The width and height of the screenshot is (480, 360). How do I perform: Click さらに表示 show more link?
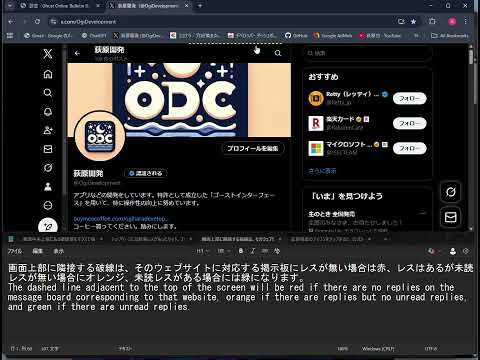tap(322, 171)
